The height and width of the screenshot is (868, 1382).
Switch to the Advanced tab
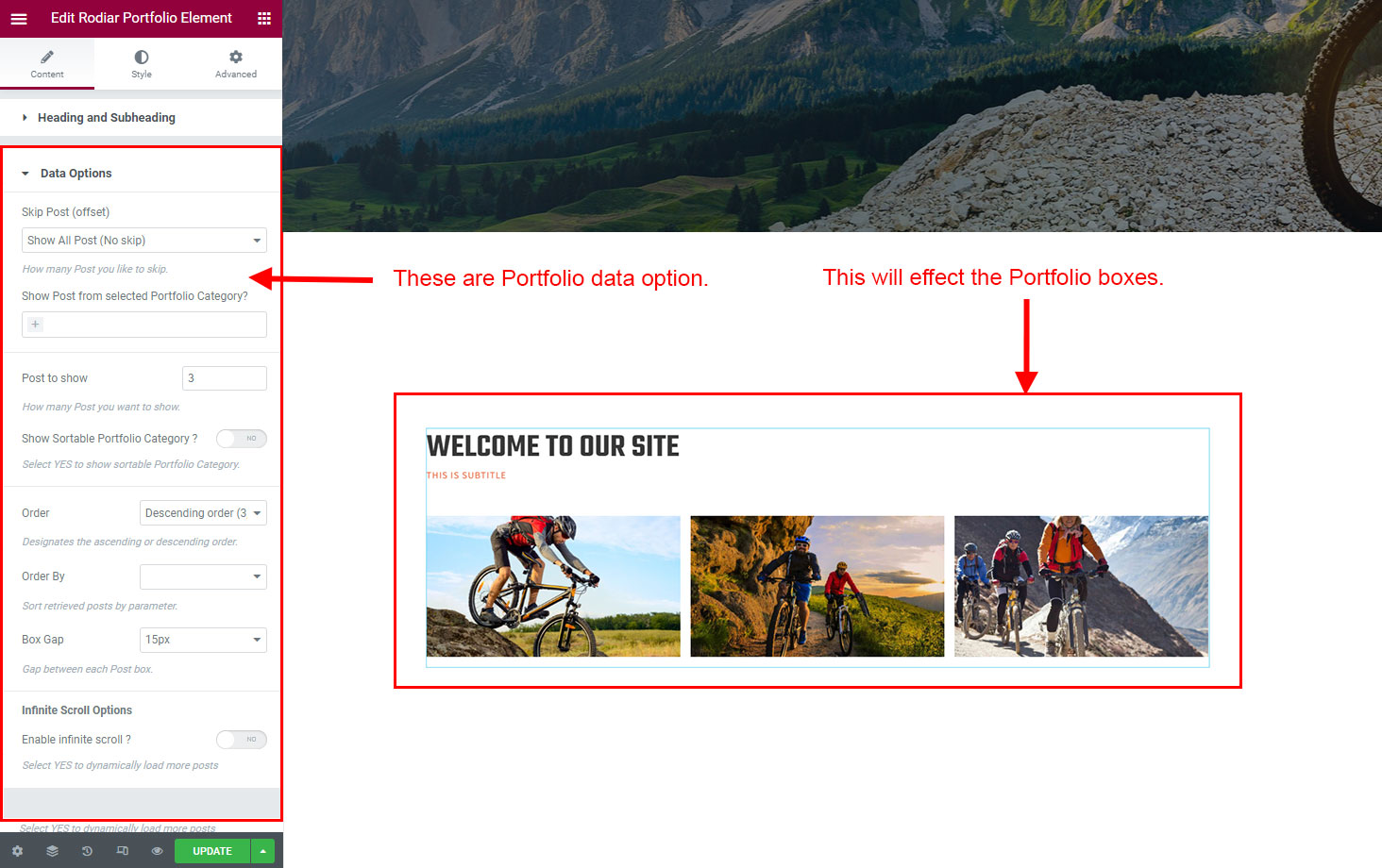click(236, 64)
